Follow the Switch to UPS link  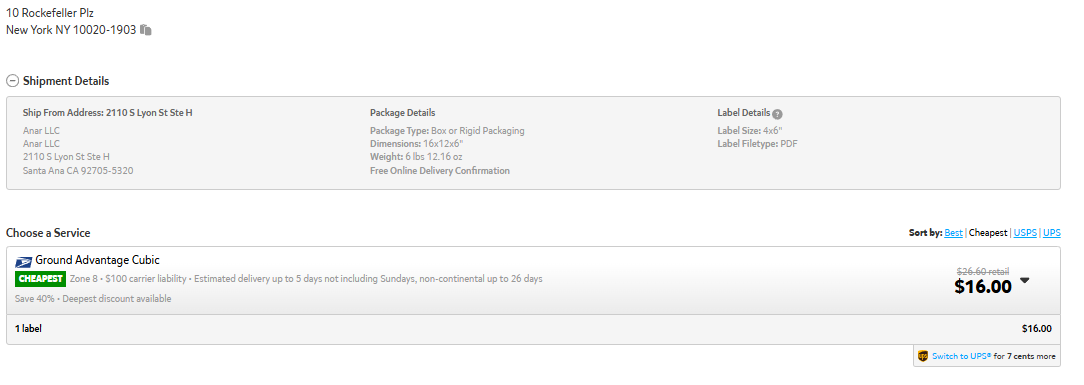click(962, 357)
